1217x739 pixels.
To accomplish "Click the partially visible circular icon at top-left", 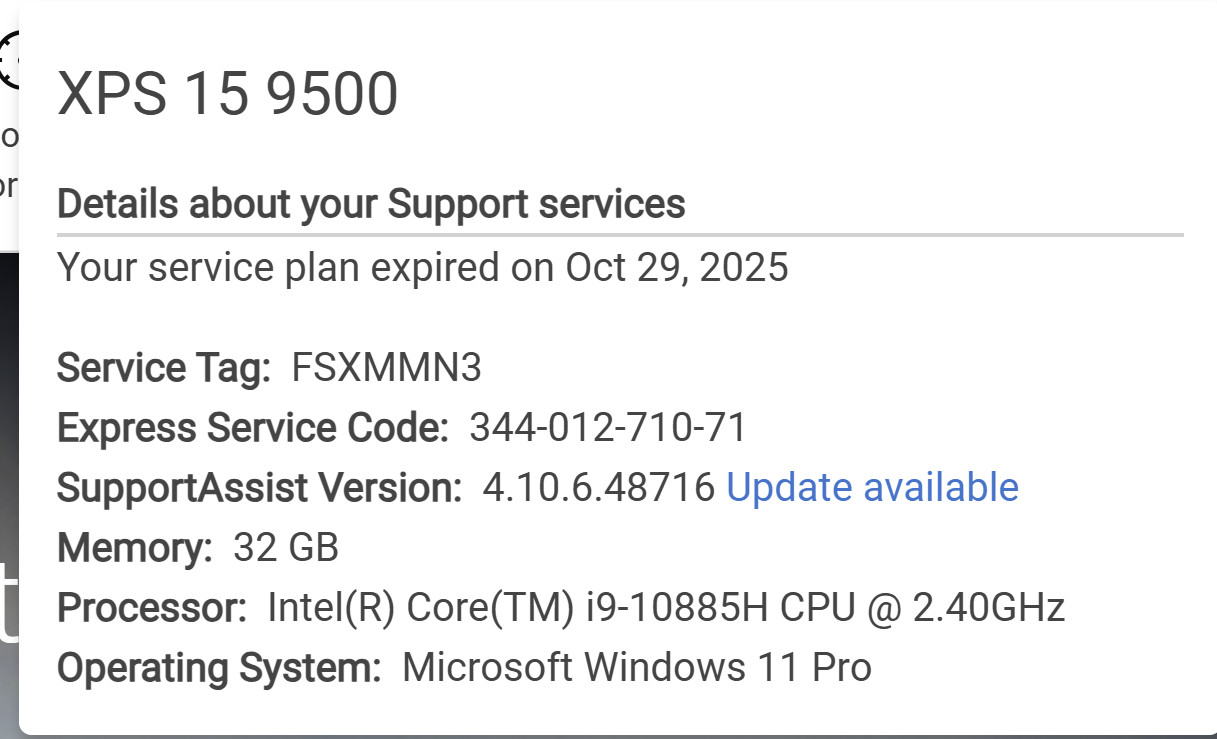I will (9, 60).
